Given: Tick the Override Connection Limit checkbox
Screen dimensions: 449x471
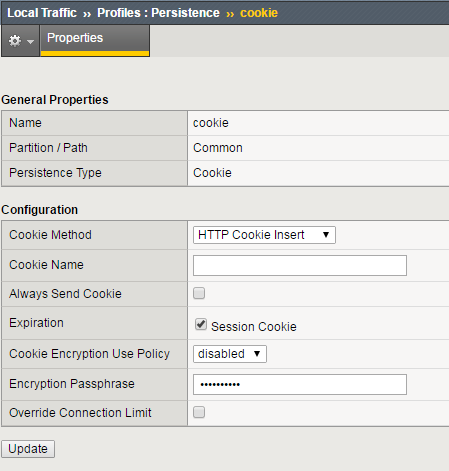Looking at the screenshot, I should pos(199,412).
